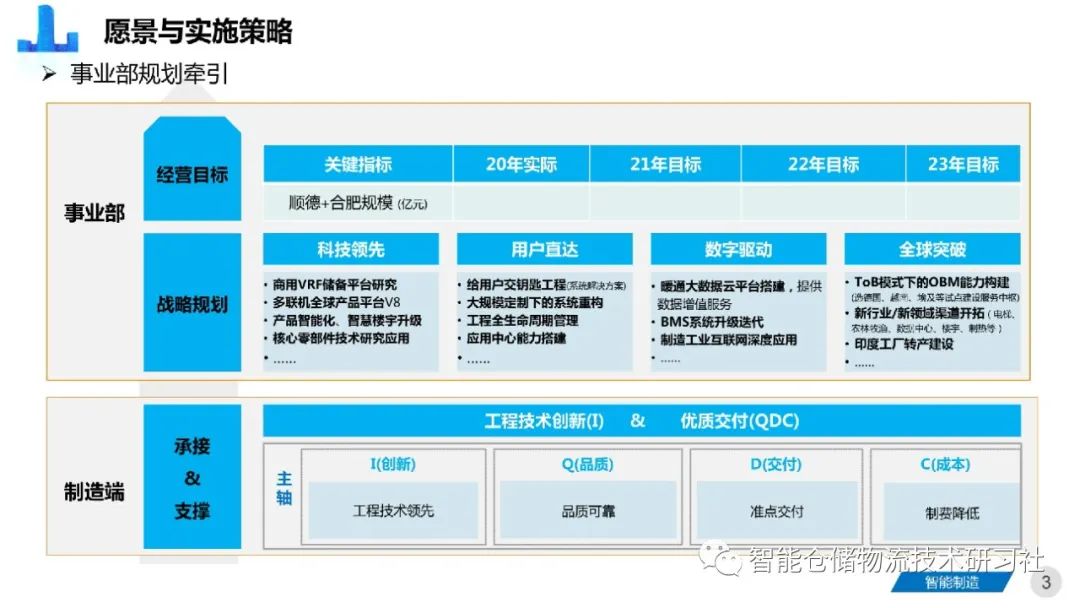Select the line 工程全生命周期管理
Screen dimensions: 1080x608
tap(522, 320)
